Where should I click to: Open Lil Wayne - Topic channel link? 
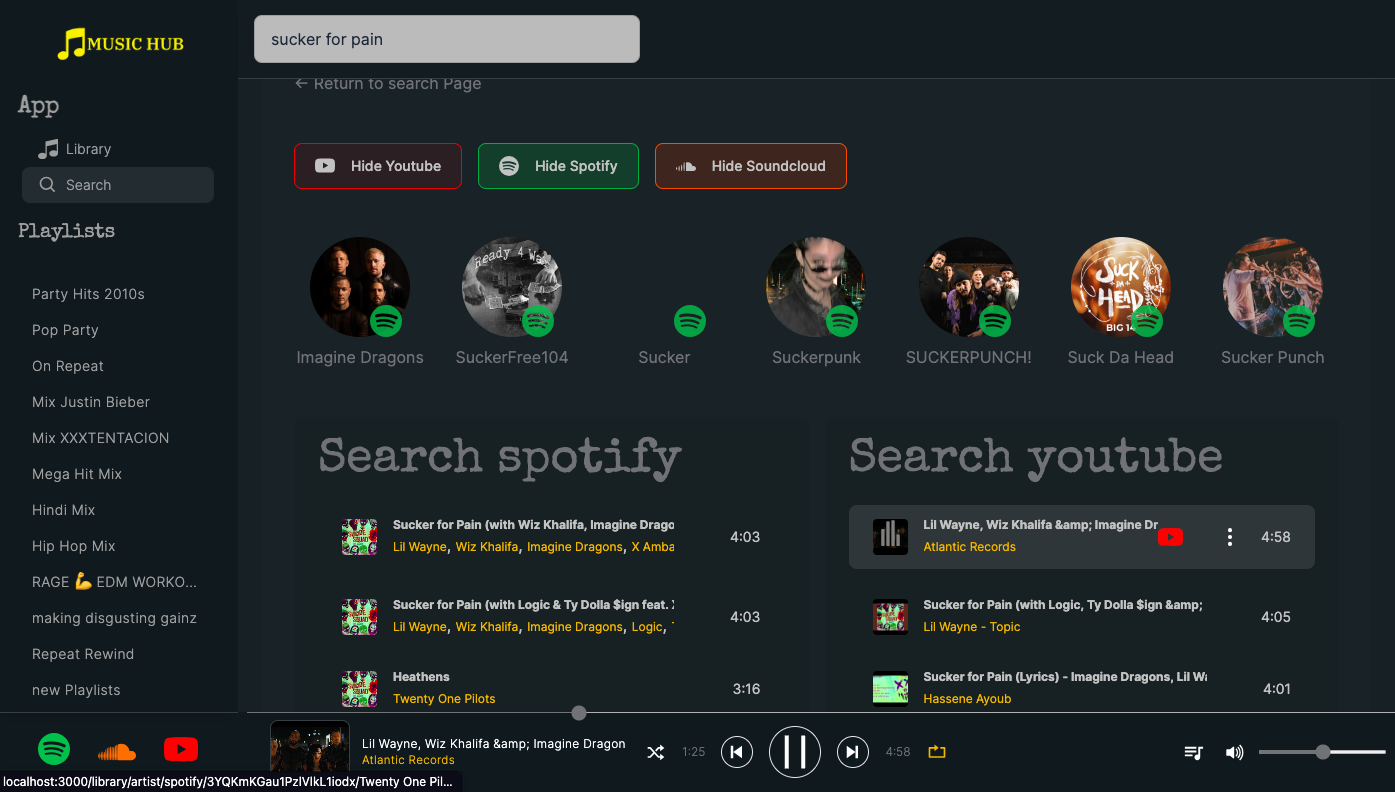(x=971, y=627)
